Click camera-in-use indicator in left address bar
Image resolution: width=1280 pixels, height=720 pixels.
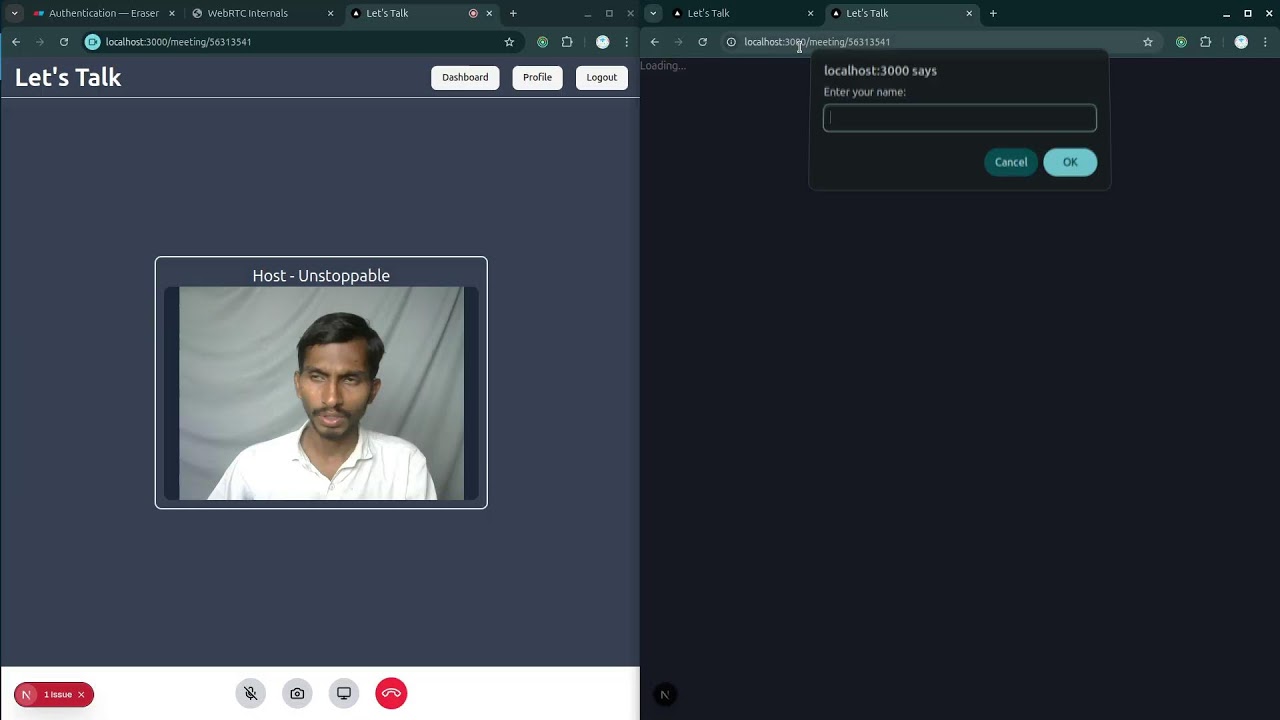point(93,42)
